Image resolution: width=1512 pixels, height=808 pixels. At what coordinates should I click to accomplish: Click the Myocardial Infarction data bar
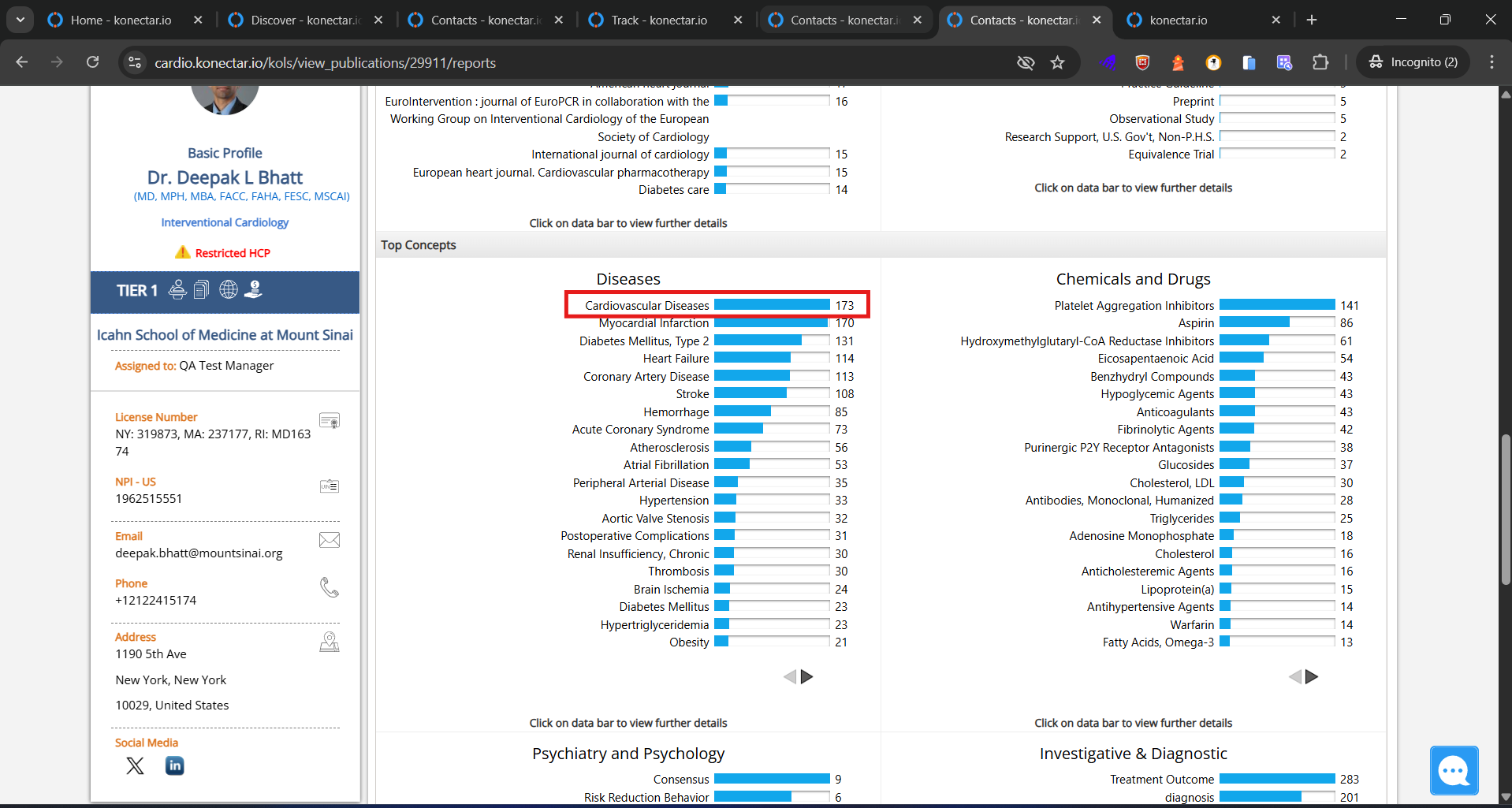point(772,323)
